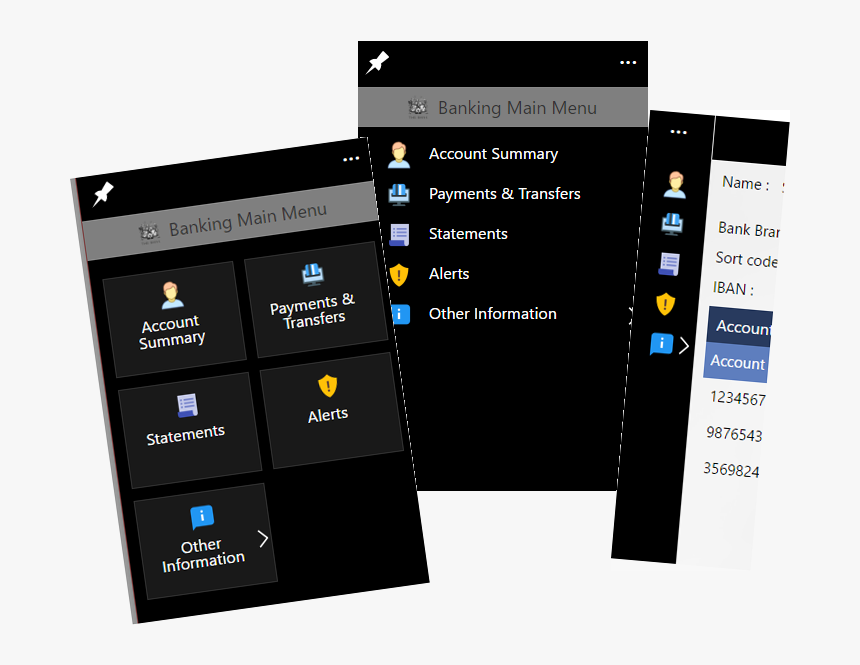The image size is (860, 665).
Task: Click the blue info icon in the collapsed sidebar
Action: (661, 345)
